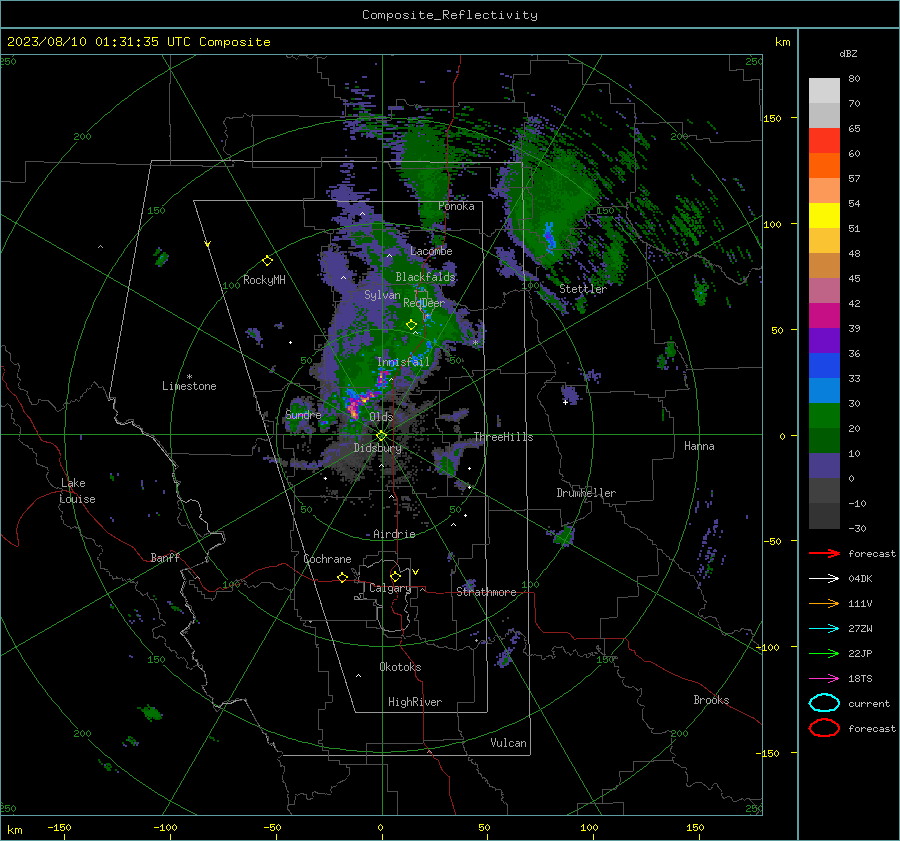Click the Drumheller town label
900x841 pixels.
point(586,493)
